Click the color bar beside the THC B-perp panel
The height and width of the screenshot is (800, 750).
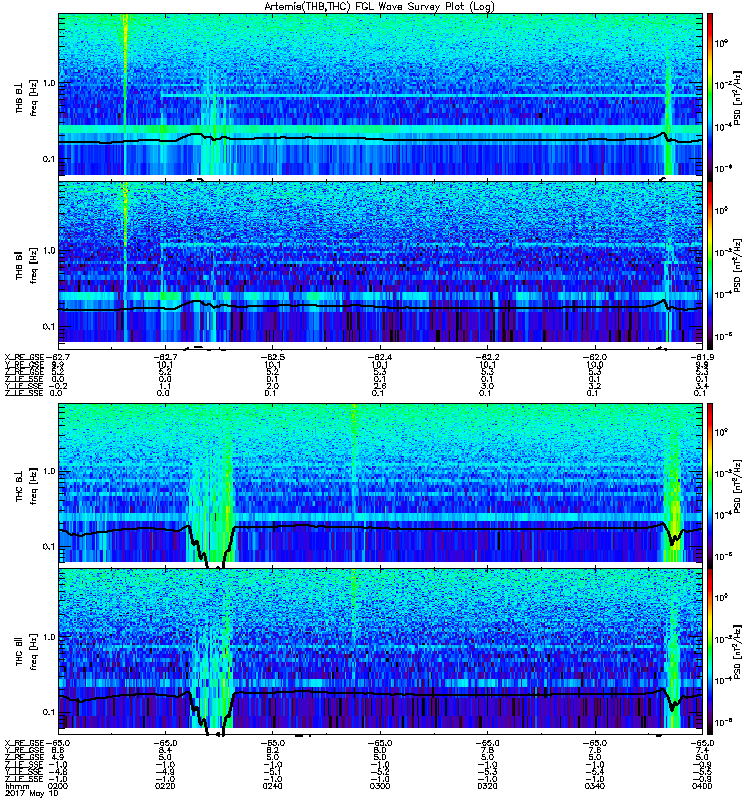pos(710,485)
